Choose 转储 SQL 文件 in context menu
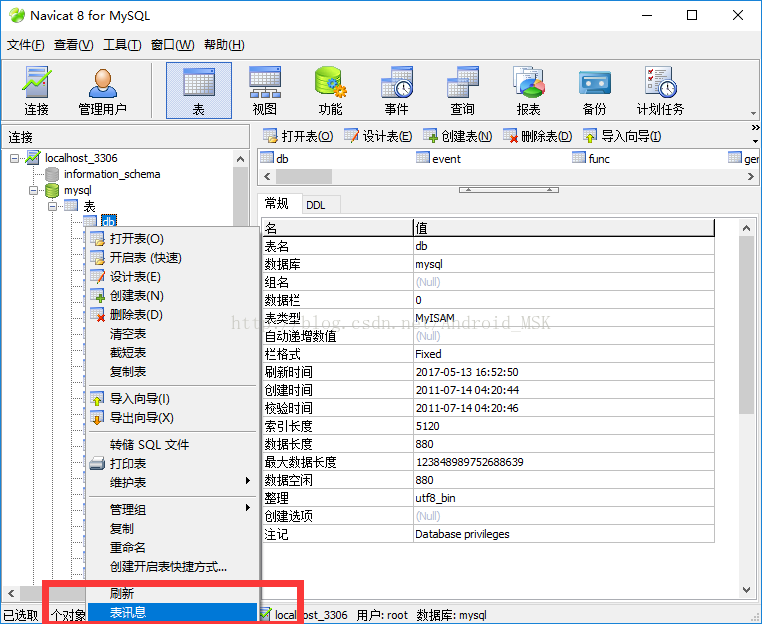Screen dimensions: 762x624 (173, 444)
